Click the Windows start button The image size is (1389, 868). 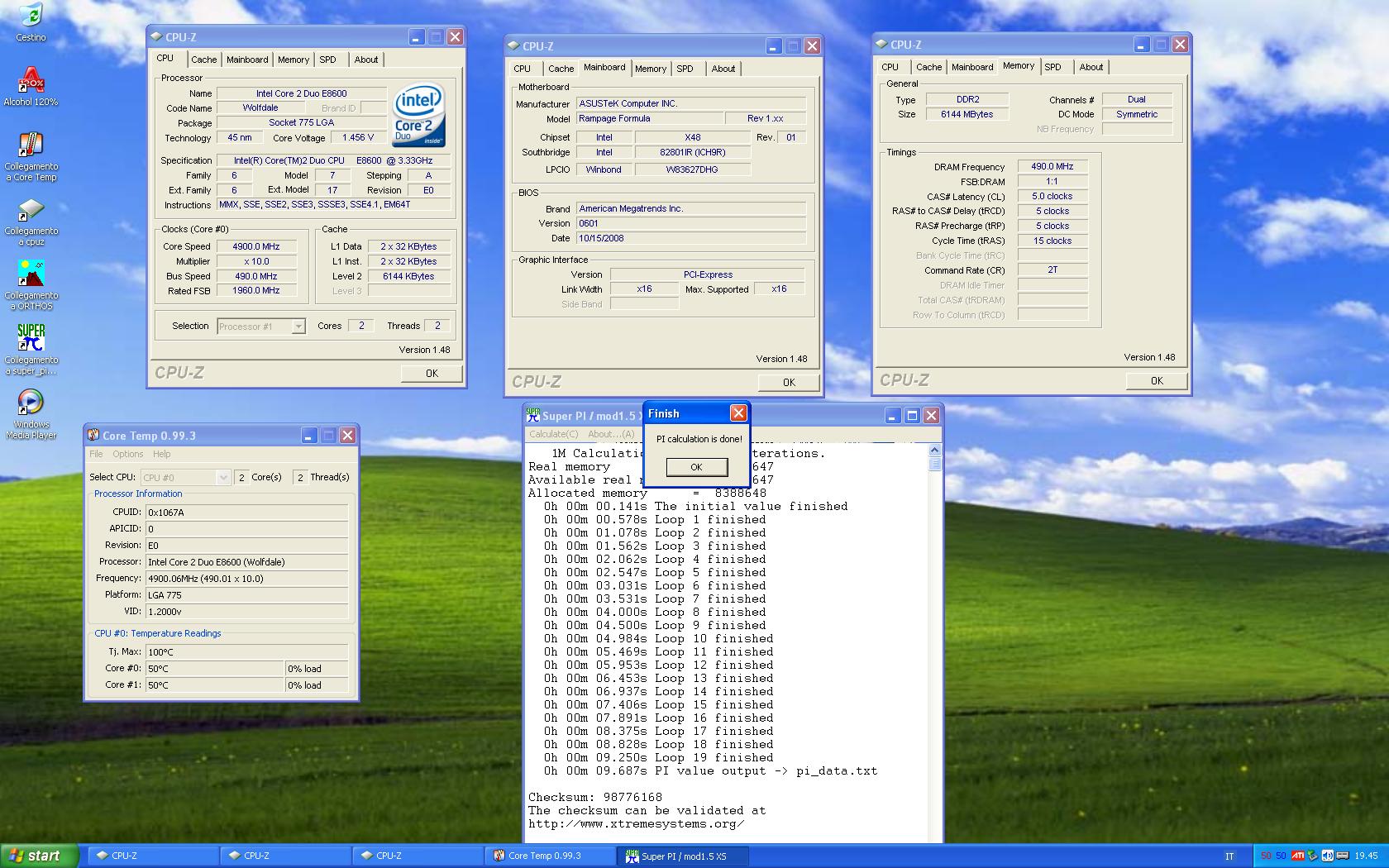pyautogui.click(x=40, y=856)
